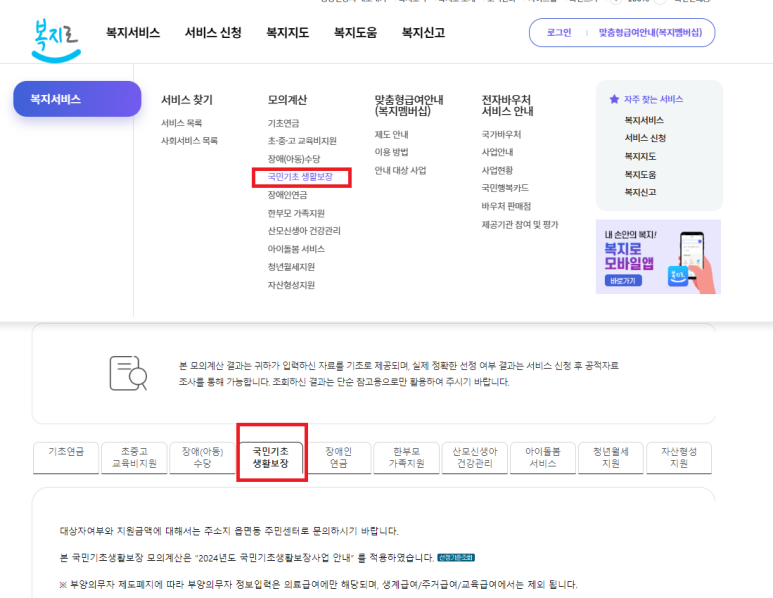Switch to 산모신생아 건강관리 tab
773x598 pixels.
tap(475, 457)
